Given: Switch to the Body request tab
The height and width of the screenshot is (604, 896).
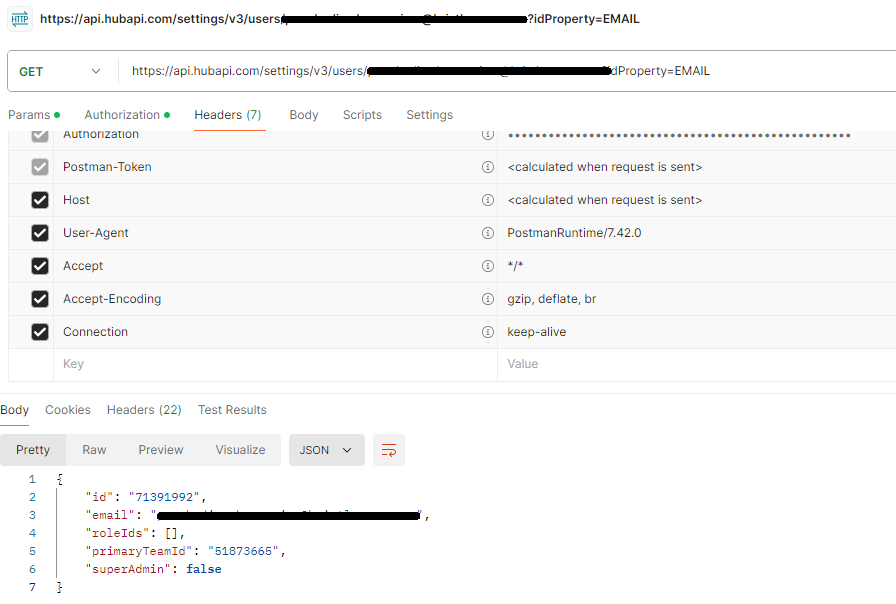Looking at the screenshot, I should point(303,114).
